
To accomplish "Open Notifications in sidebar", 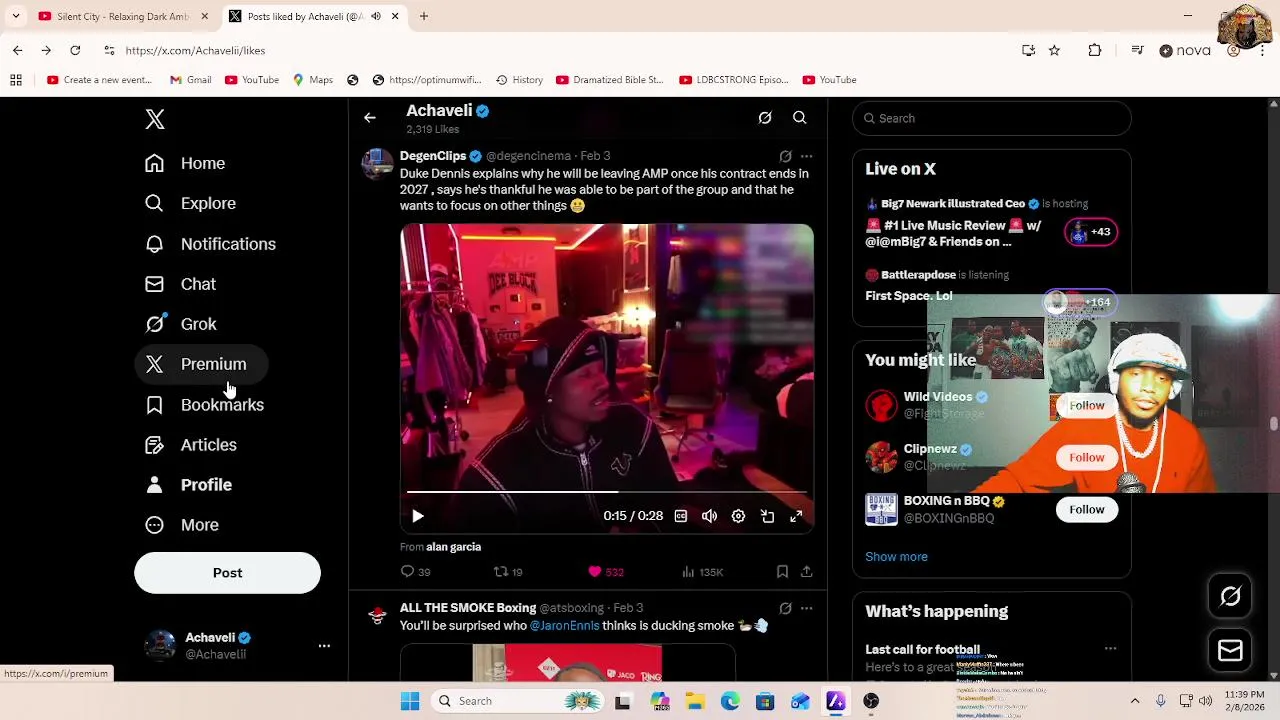I will (x=212, y=244).
